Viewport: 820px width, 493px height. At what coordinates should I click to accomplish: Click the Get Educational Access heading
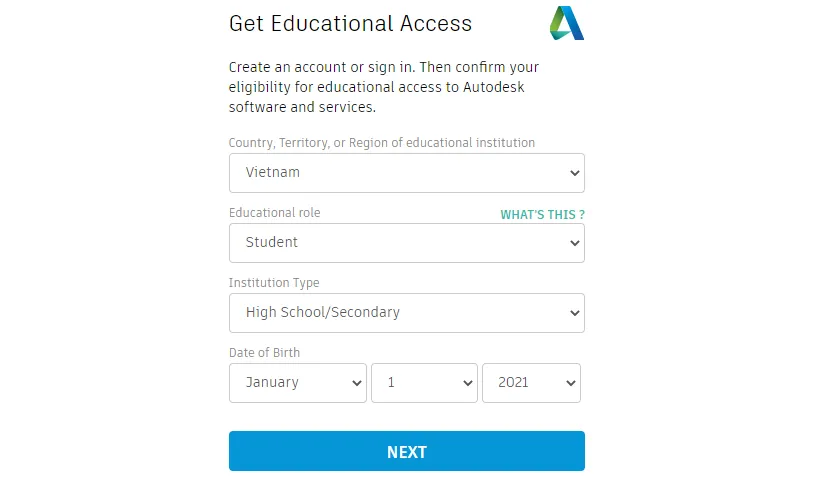pos(350,24)
